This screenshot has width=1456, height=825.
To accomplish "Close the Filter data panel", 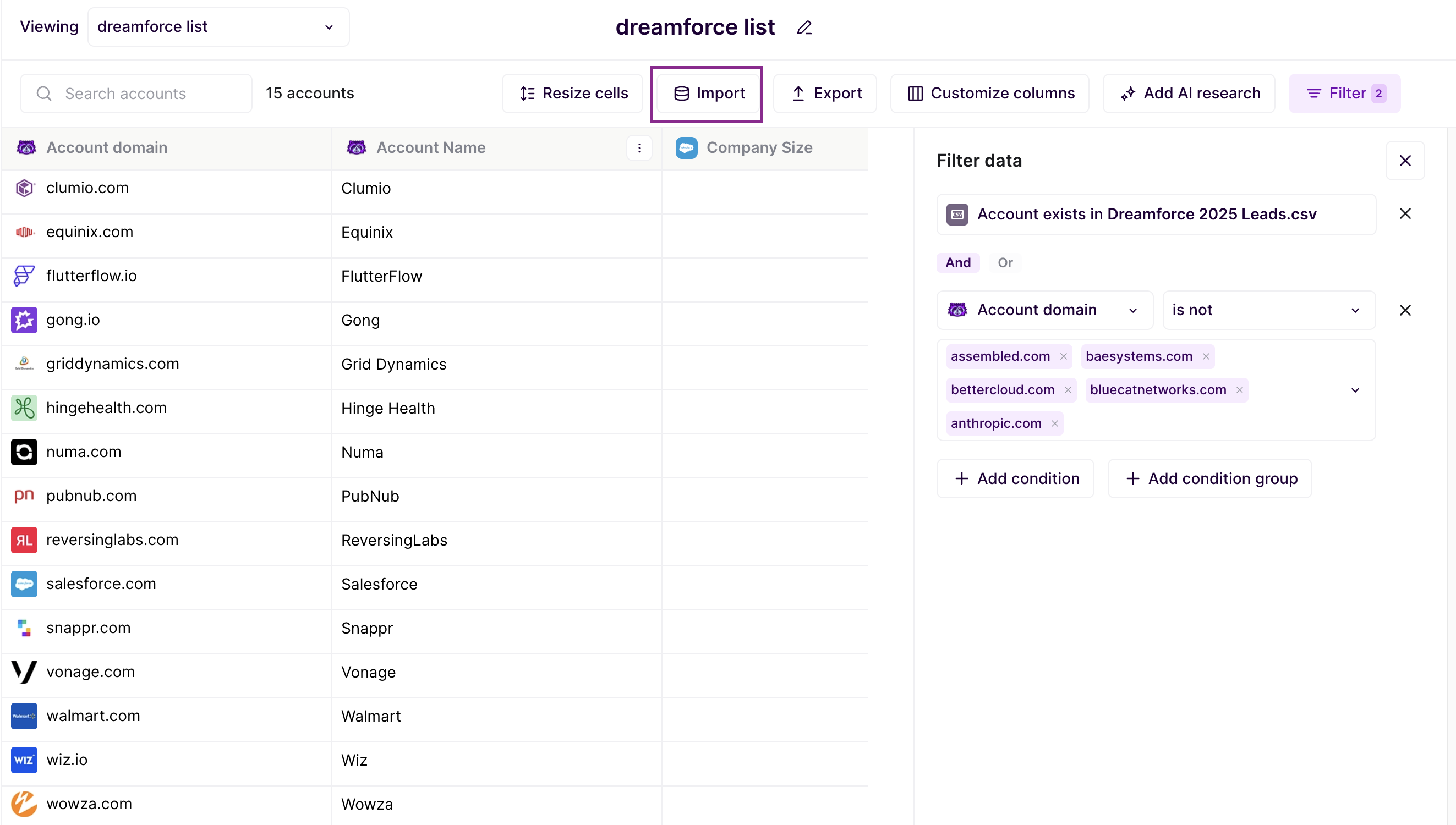I will [1405, 161].
